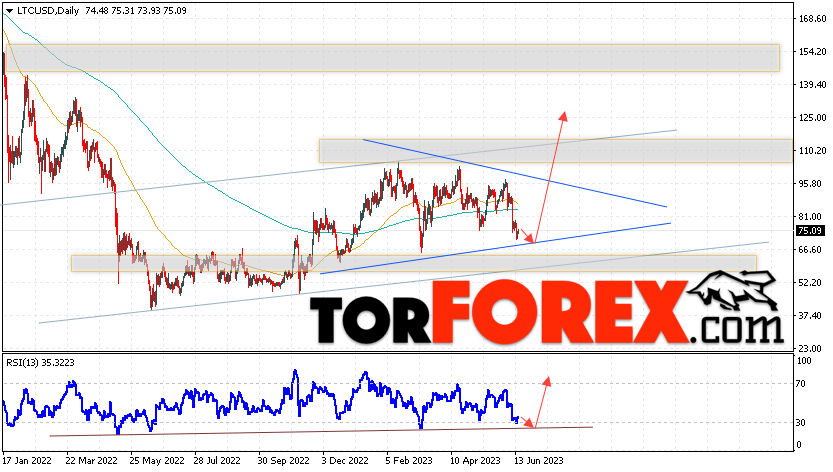
Task: Click the 95.80 price axis label
Action: tap(811, 183)
